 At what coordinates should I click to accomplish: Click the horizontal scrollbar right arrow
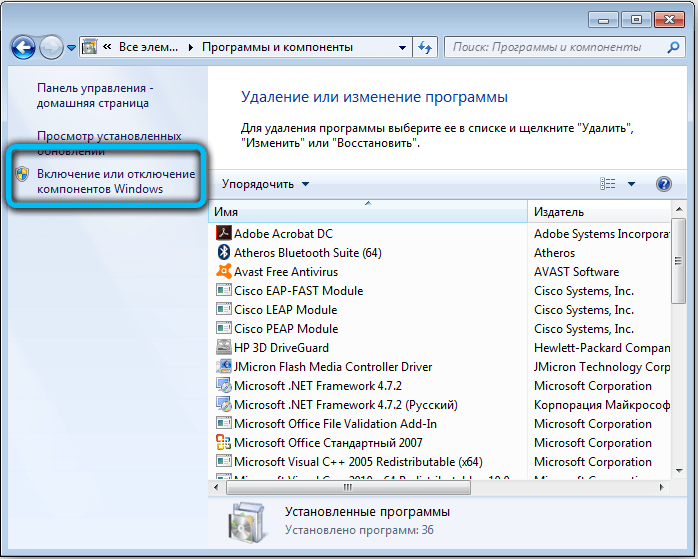click(661, 487)
